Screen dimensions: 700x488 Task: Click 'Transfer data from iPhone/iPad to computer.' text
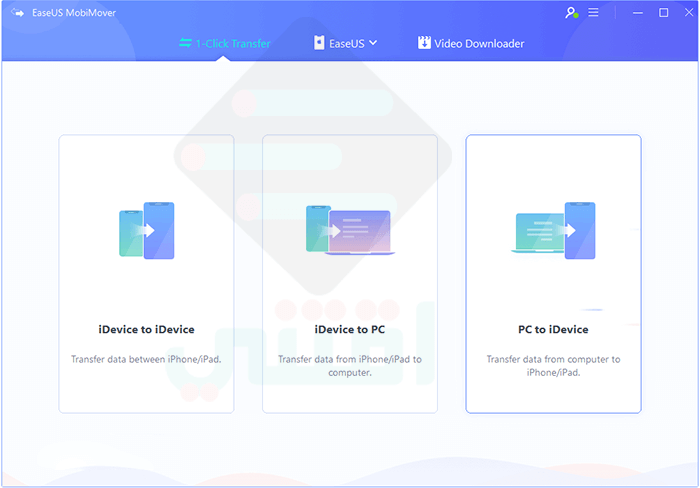350,366
